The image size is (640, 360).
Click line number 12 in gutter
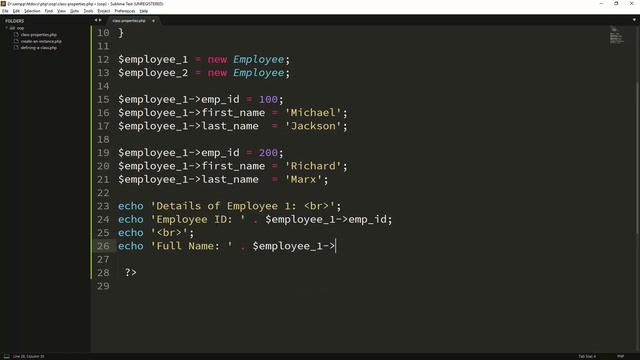point(103,60)
